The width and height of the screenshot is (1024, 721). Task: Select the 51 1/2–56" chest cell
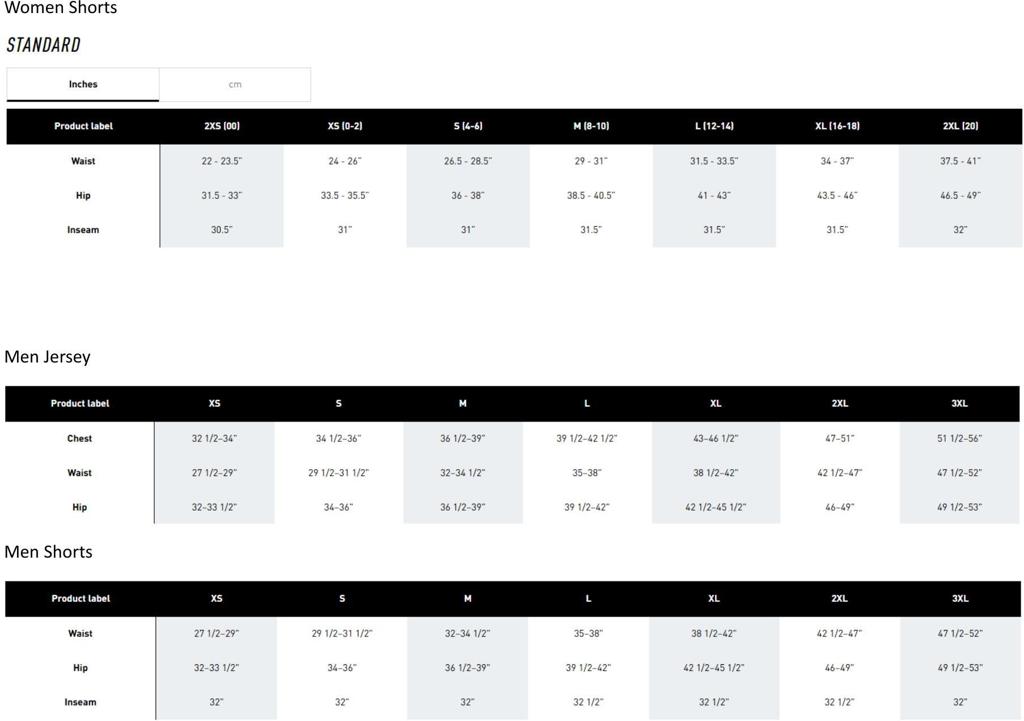(960, 439)
